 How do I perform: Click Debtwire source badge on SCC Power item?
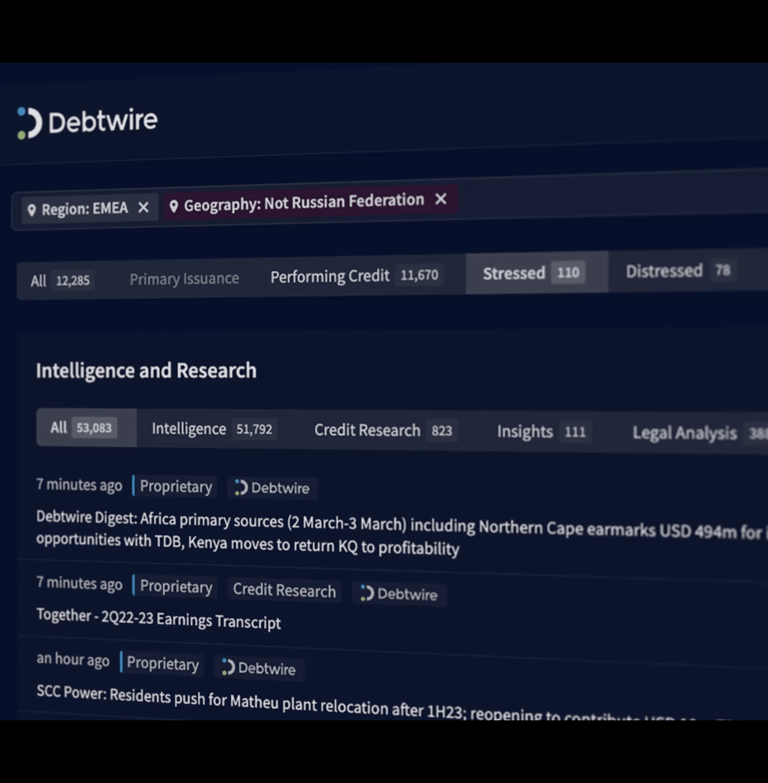(259, 668)
